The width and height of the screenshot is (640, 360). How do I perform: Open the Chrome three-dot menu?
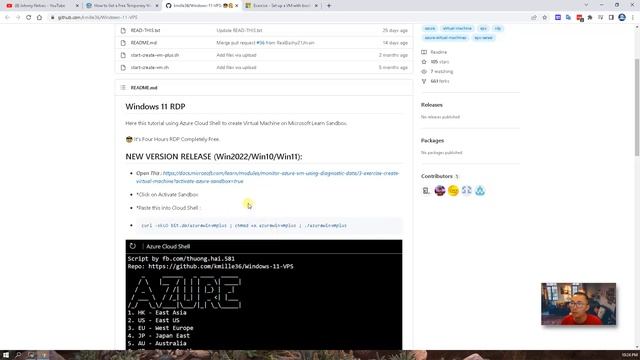(633, 18)
